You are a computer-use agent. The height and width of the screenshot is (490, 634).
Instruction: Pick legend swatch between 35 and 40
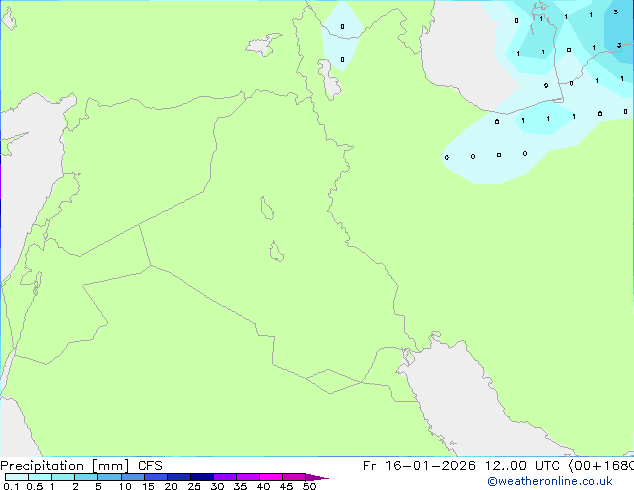point(247,477)
